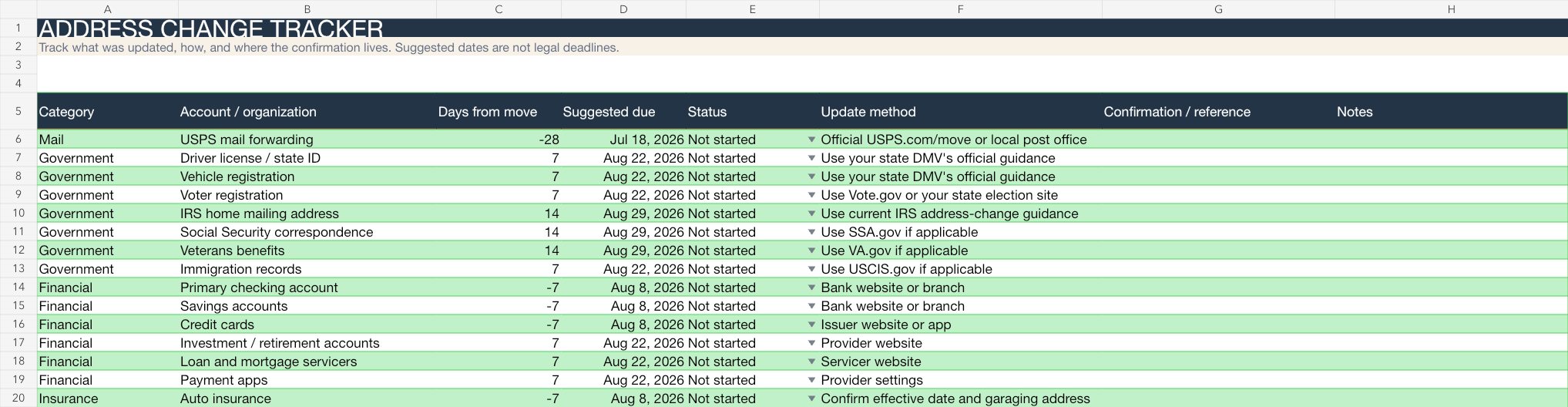This screenshot has height=407, width=1568.
Task: Click the Confirmation / reference header cell
Action: coord(1218,112)
